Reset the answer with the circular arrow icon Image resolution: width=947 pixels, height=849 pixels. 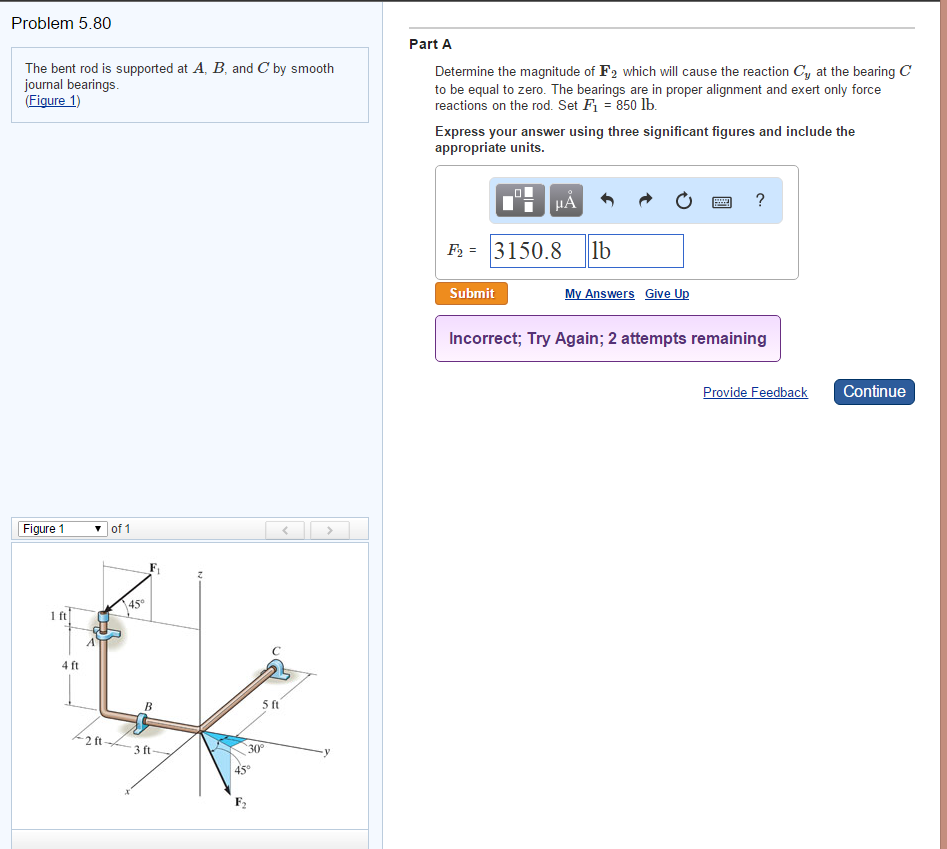[x=683, y=200]
